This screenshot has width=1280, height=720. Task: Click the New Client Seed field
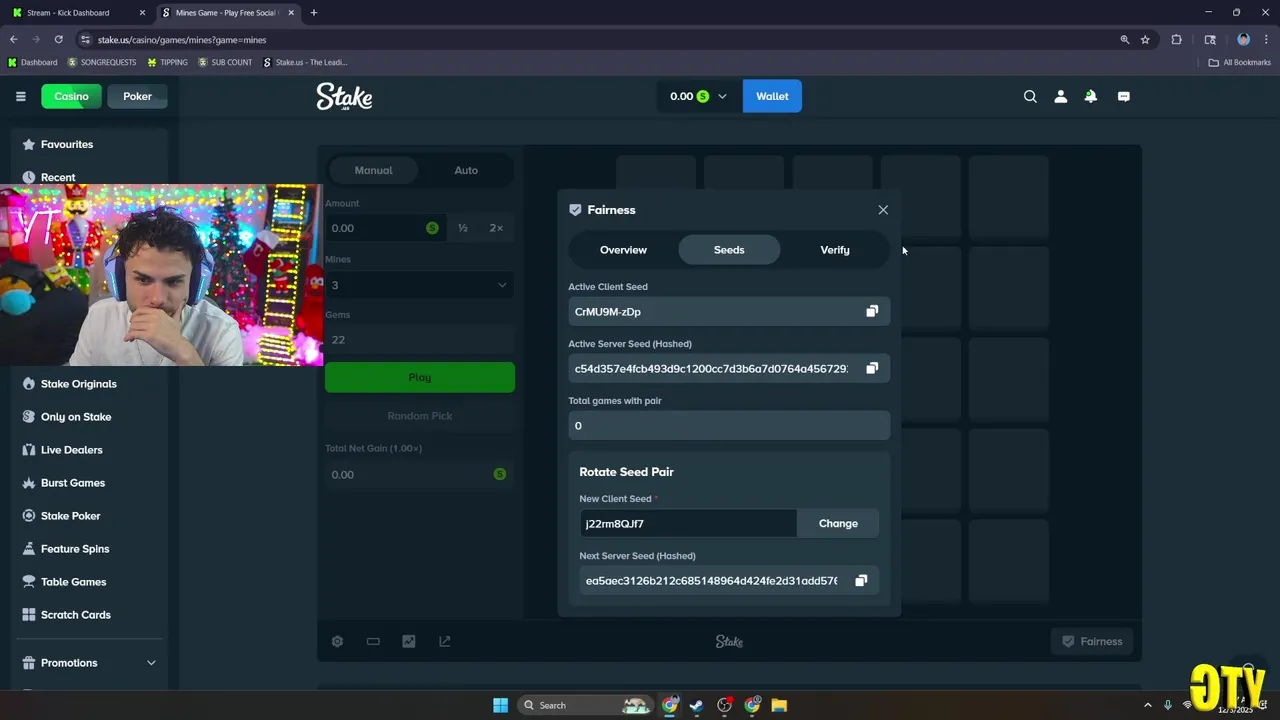click(688, 524)
